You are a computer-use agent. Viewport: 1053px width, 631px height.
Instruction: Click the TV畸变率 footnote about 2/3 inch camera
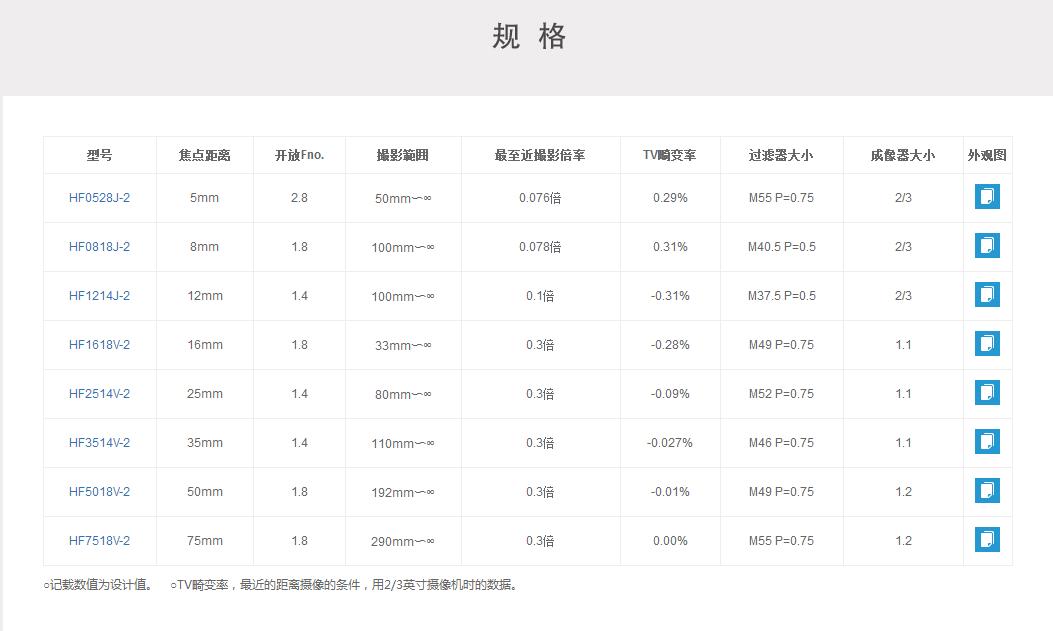pos(345,585)
